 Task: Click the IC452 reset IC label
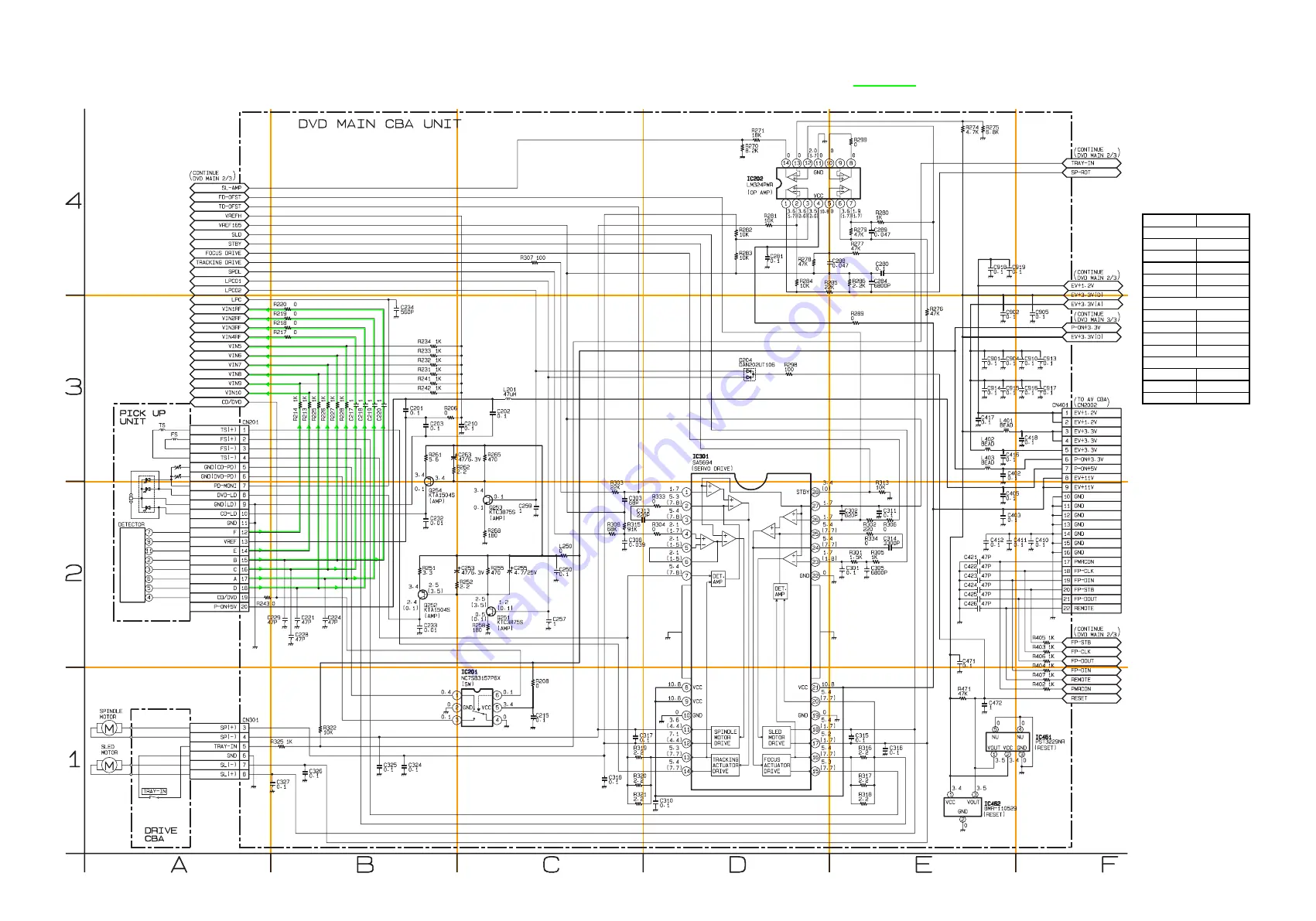(x=1000, y=809)
